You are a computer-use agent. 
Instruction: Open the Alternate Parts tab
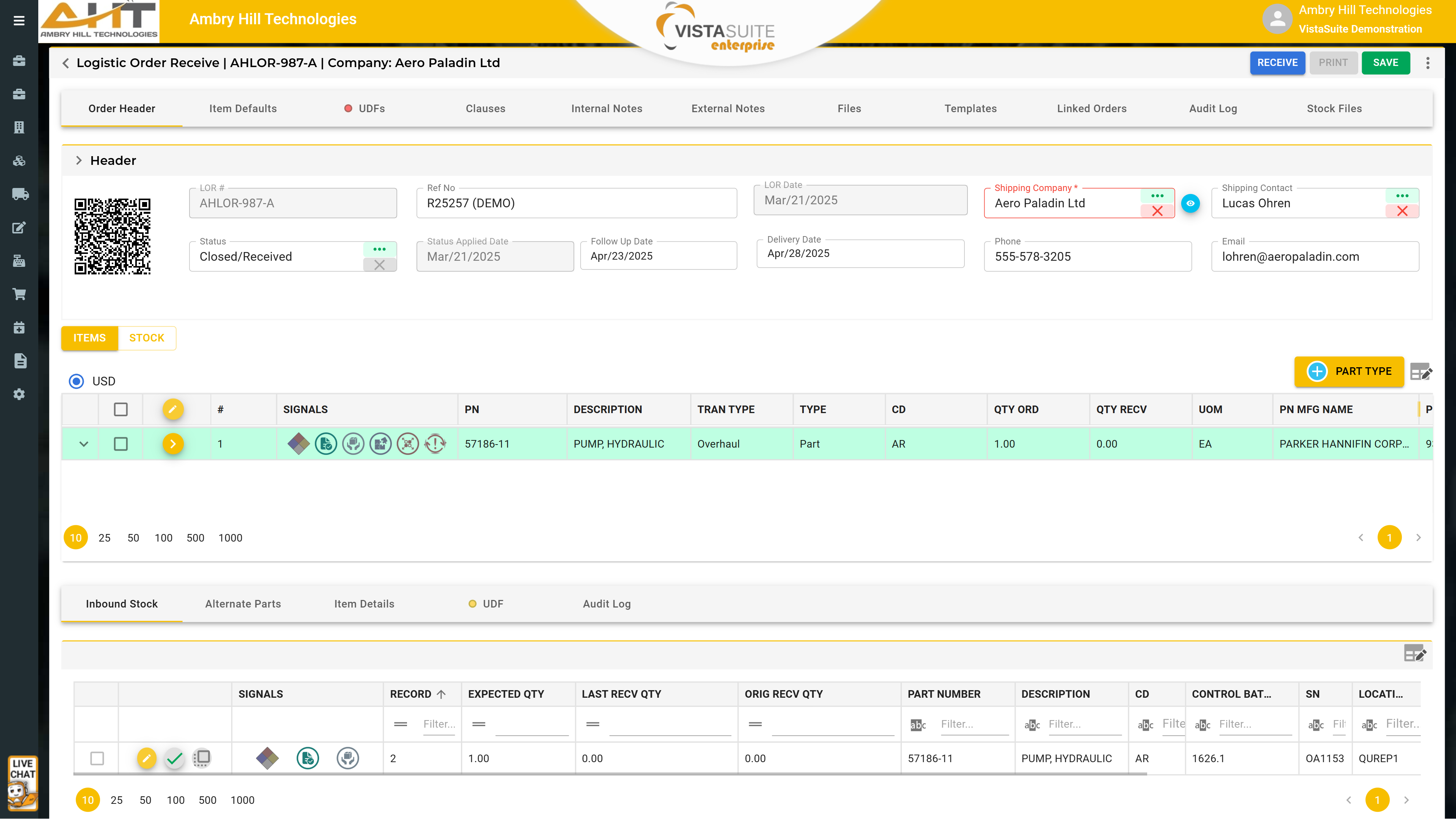tap(243, 604)
